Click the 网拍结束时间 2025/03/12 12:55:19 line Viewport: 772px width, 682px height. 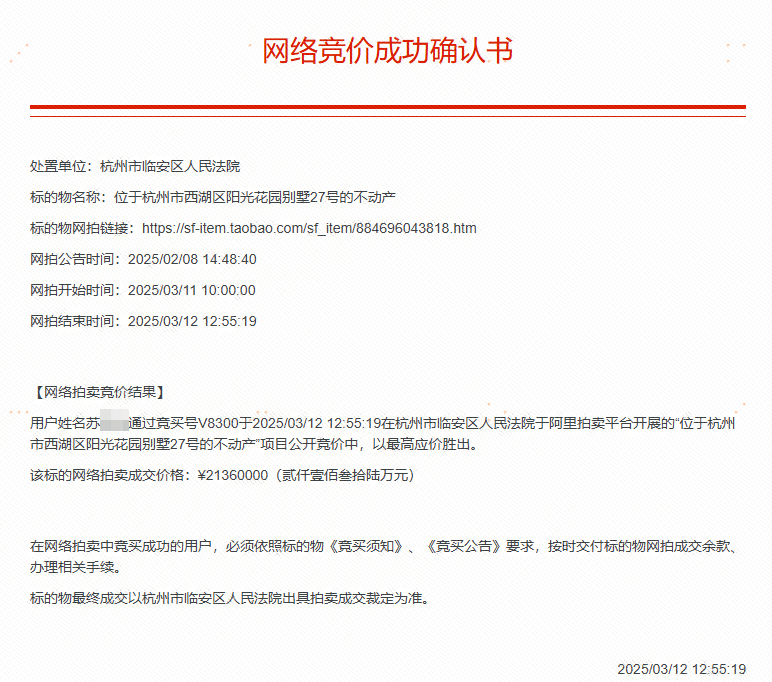click(x=143, y=321)
